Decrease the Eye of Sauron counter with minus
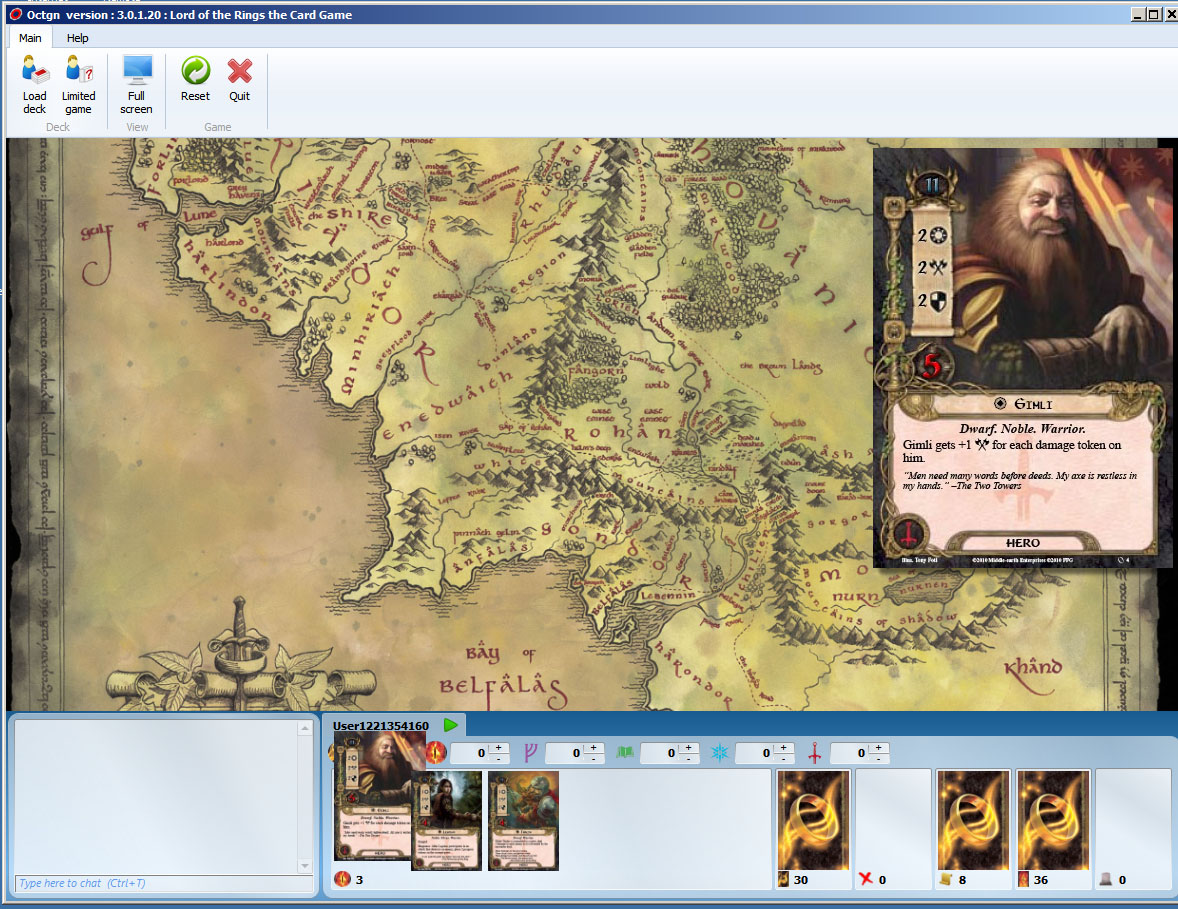This screenshot has width=1178, height=909. (498, 758)
